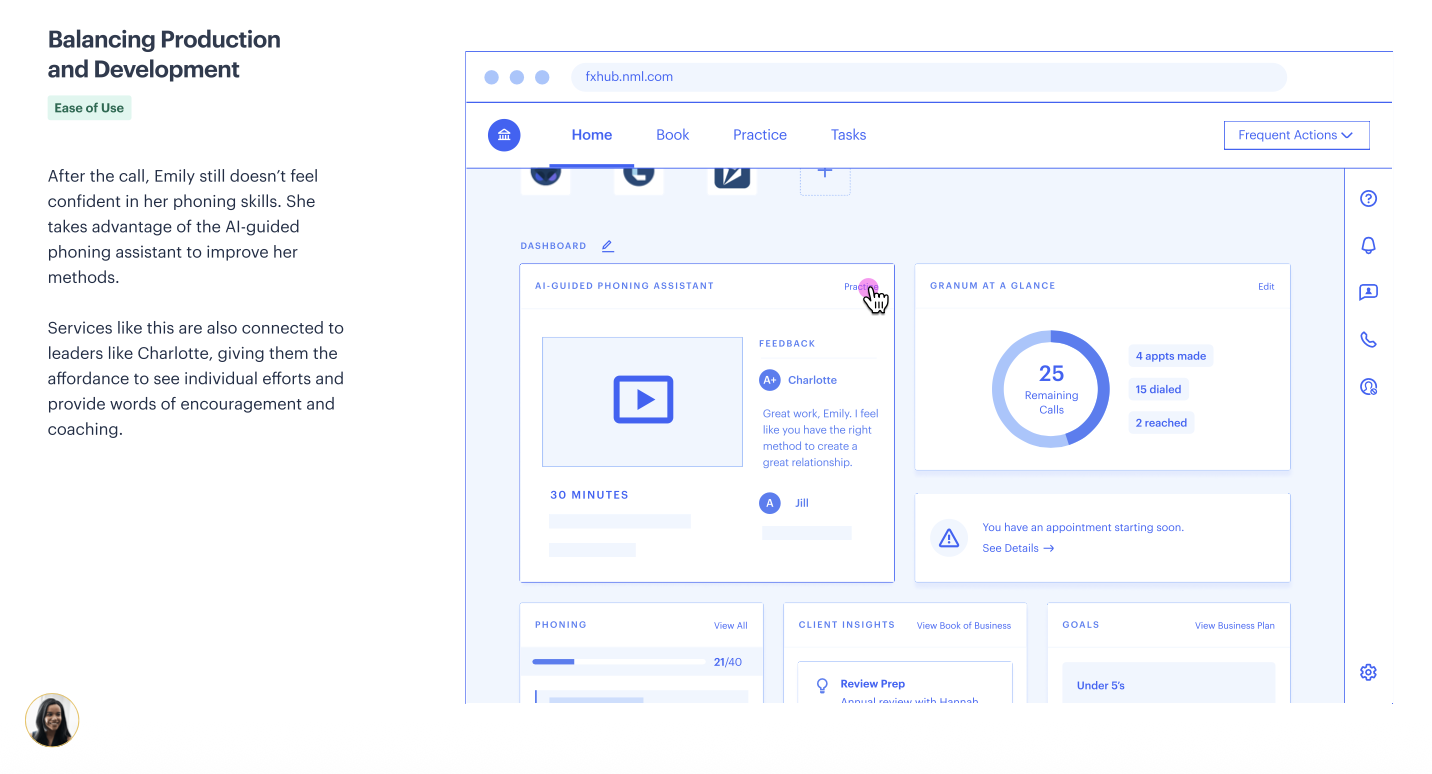1432x774 pixels.
Task: Click the DASHBOARD label
Action: (553, 246)
